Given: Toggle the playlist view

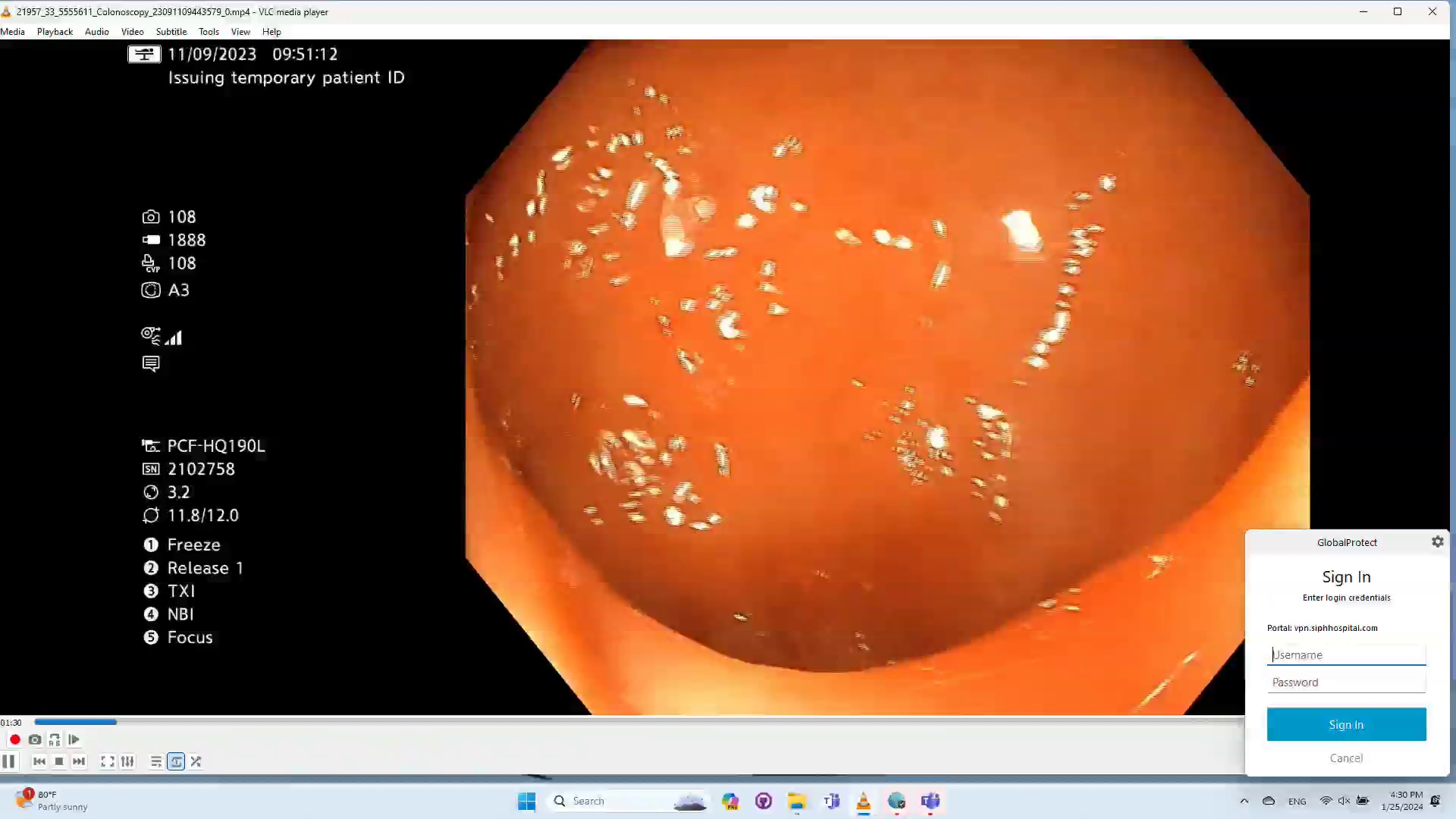Looking at the screenshot, I should coord(156,761).
